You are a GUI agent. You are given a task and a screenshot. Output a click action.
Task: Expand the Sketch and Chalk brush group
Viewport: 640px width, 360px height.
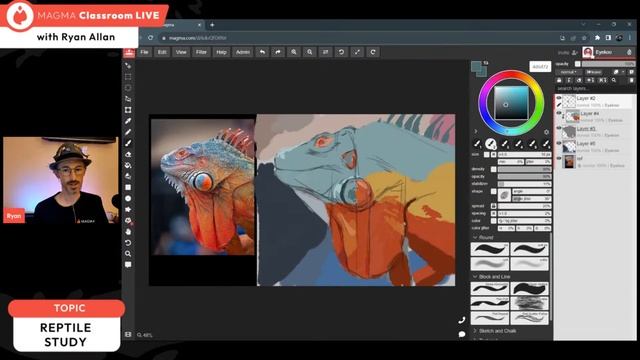475,331
